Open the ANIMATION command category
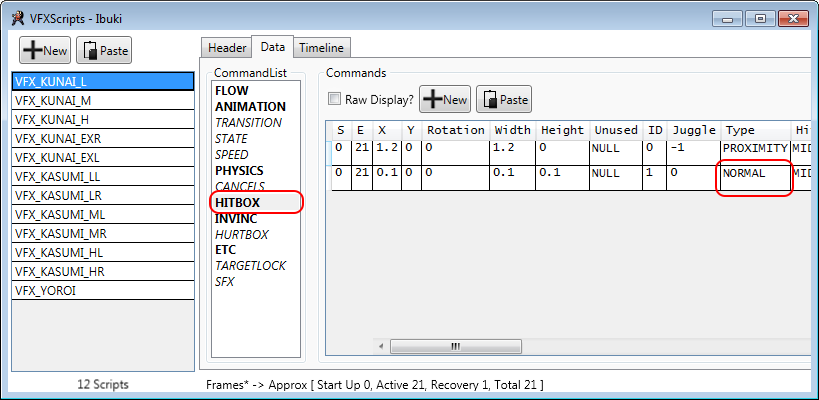The image size is (819, 400). point(249,106)
